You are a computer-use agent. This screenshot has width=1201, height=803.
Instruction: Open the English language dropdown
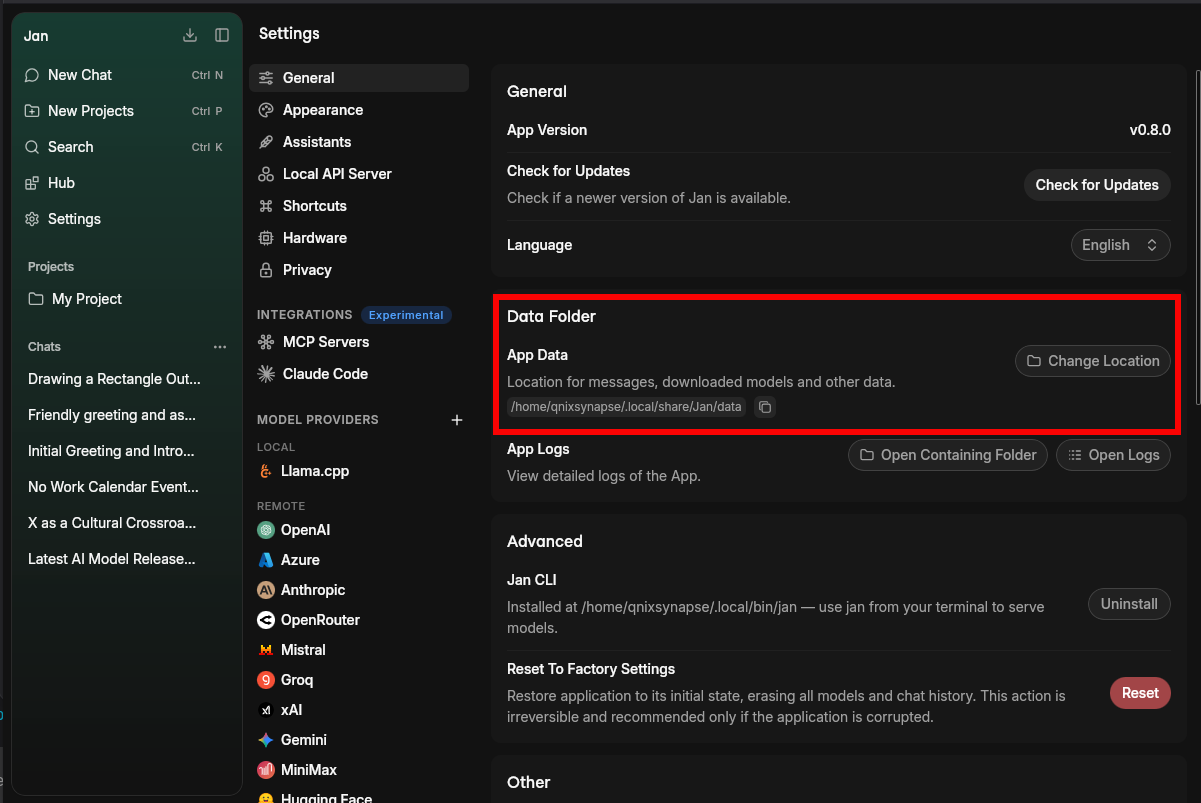[1120, 245]
